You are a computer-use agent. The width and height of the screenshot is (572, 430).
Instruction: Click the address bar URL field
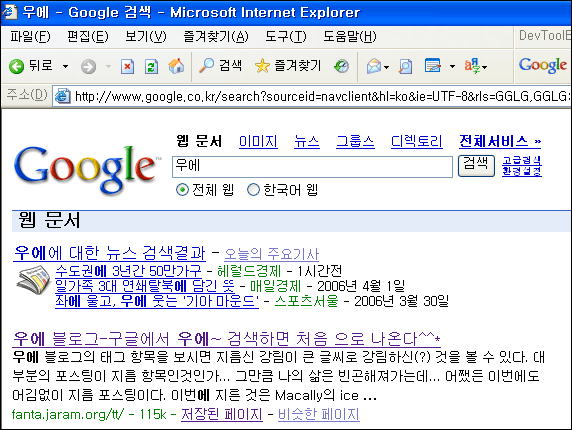click(312, 96)
